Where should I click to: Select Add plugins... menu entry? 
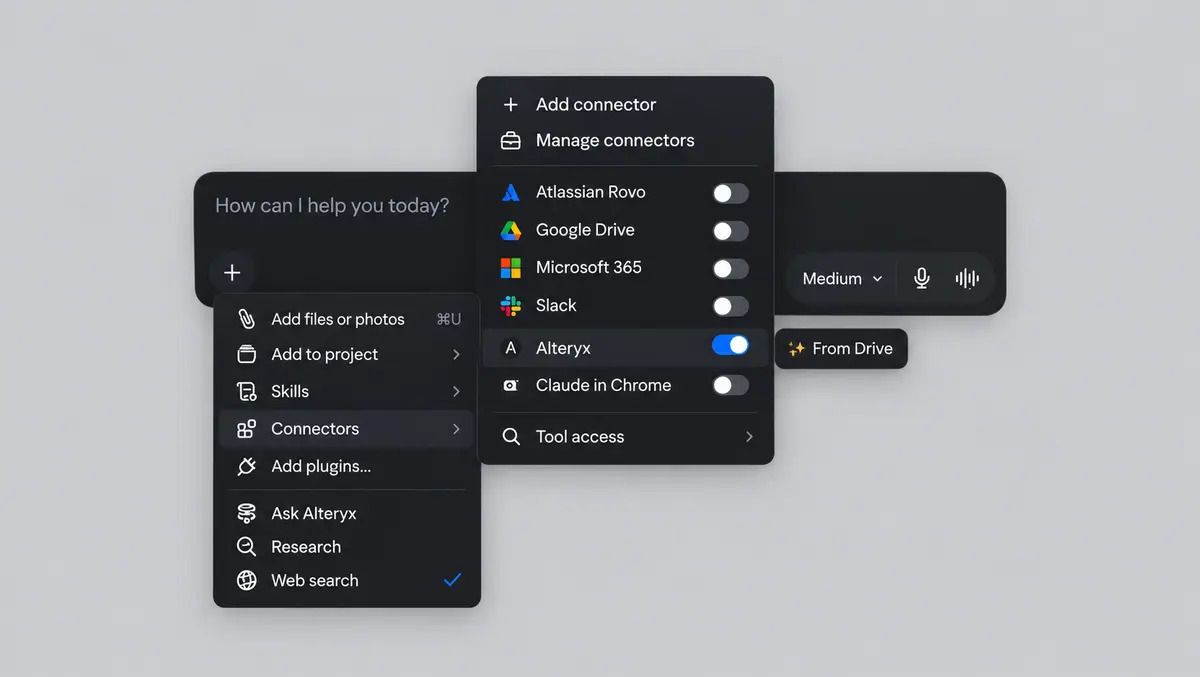coord(346,466)
